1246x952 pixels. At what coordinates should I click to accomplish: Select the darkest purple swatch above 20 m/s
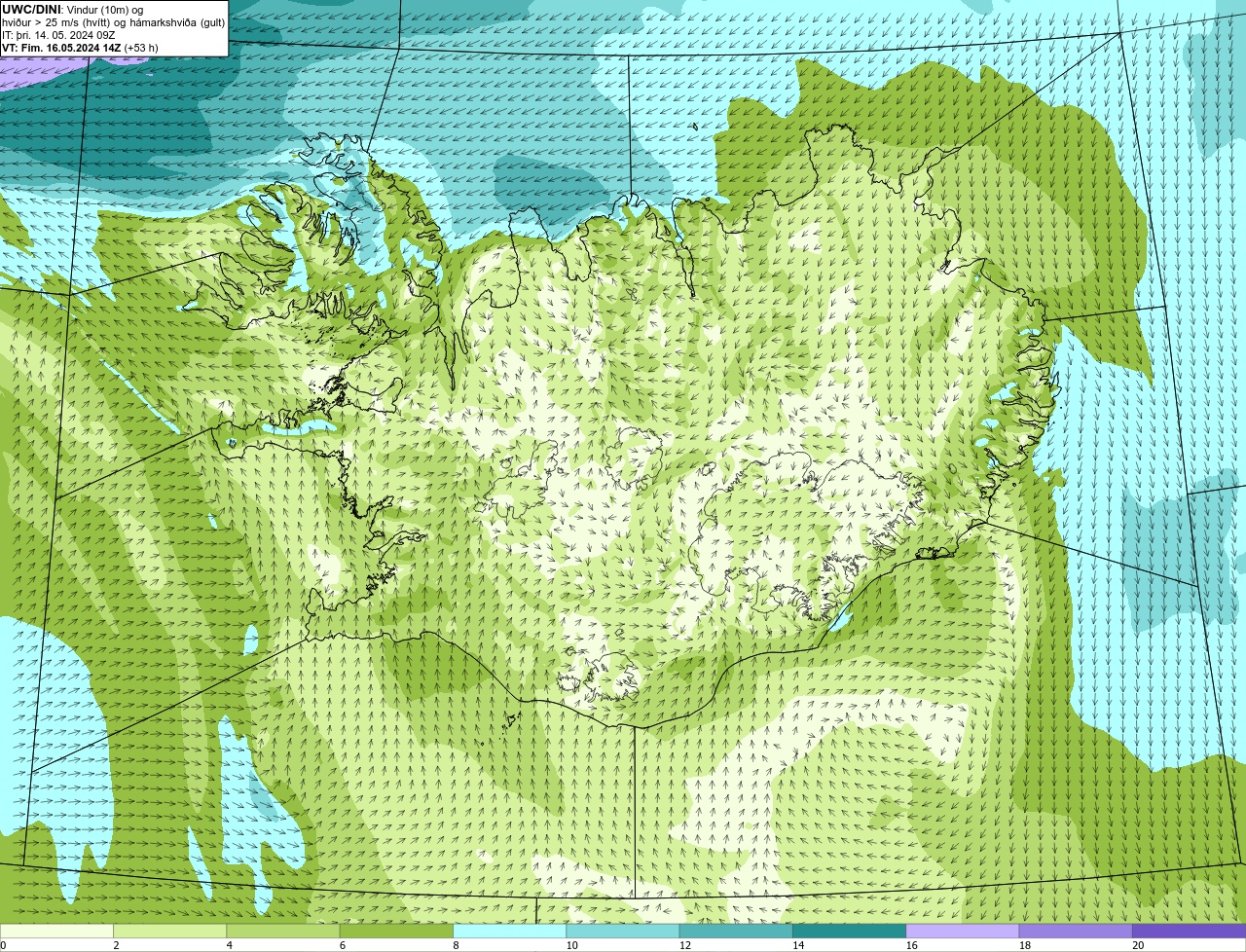click(x=1190, y=931)
